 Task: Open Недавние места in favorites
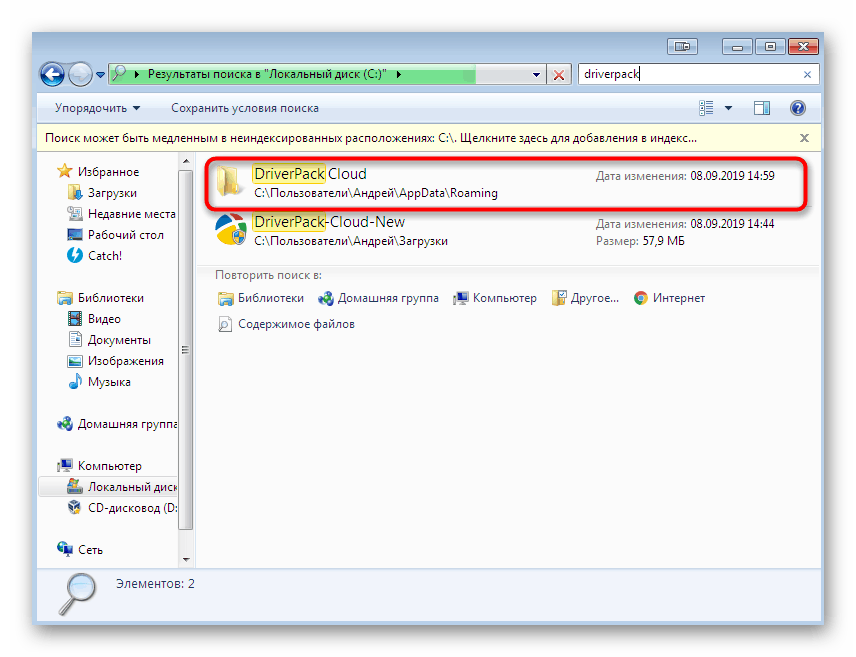[132, 214]
